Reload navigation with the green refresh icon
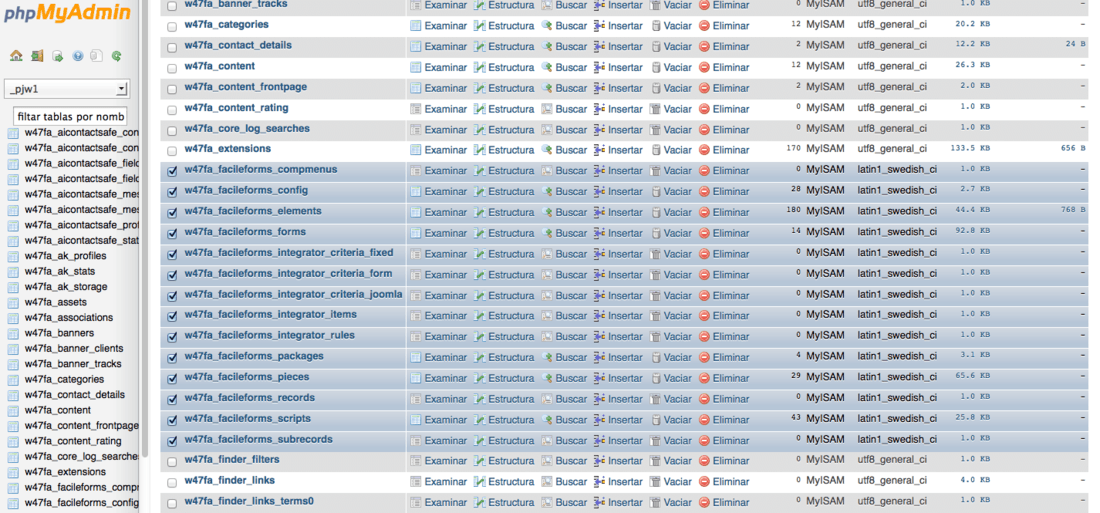 click(116, 56)
